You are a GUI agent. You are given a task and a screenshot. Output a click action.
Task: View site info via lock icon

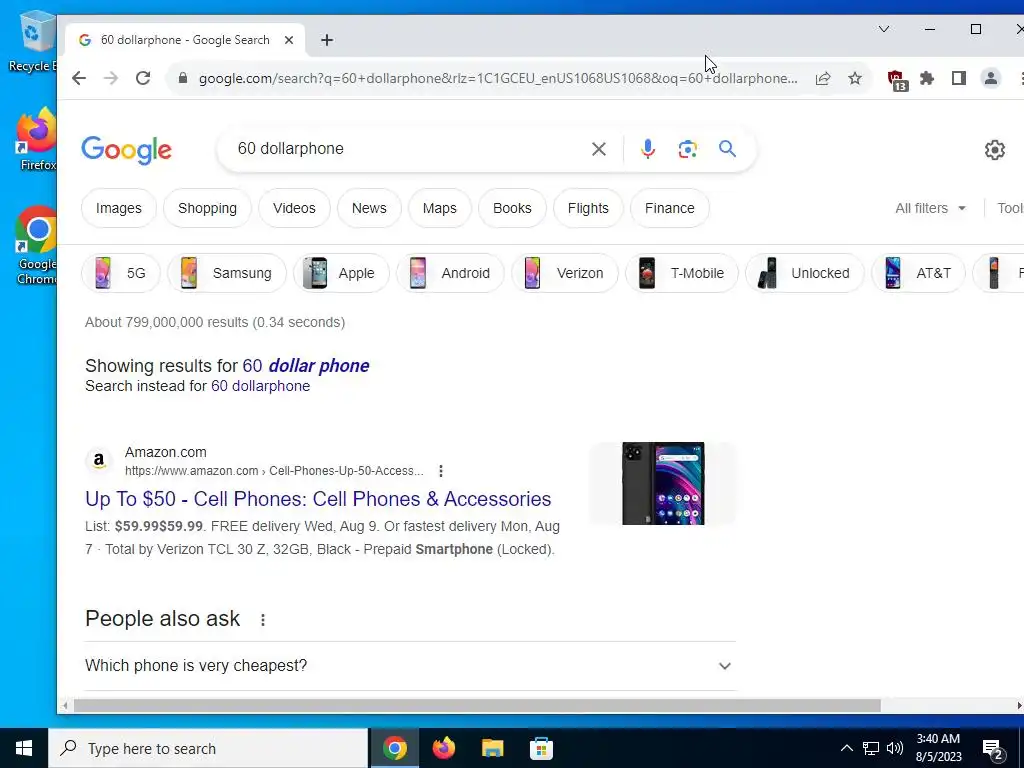pyautogui.click(x=183, y=78)
